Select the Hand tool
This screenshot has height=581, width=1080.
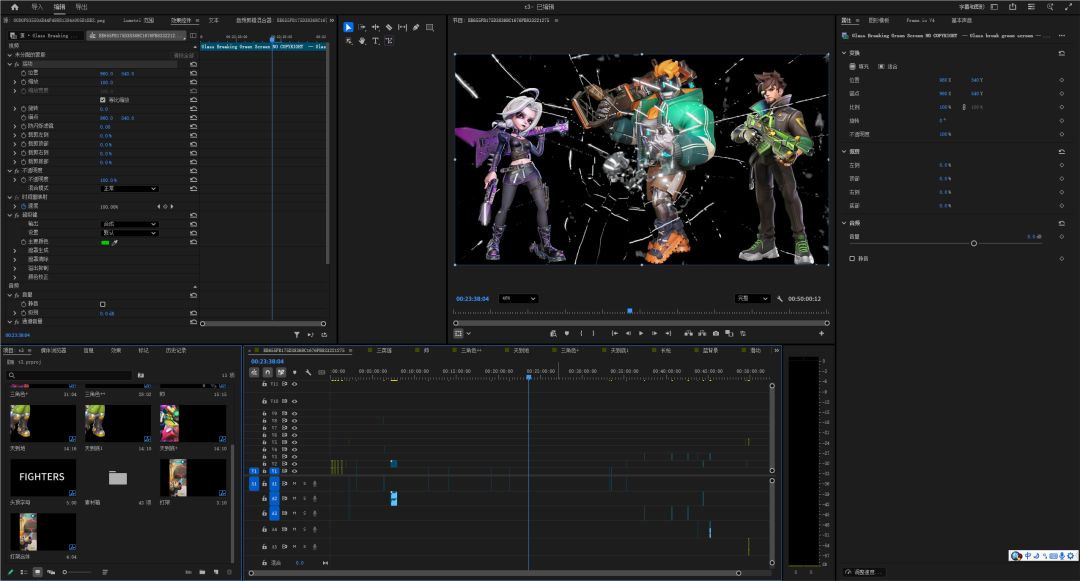pos(362,41)
